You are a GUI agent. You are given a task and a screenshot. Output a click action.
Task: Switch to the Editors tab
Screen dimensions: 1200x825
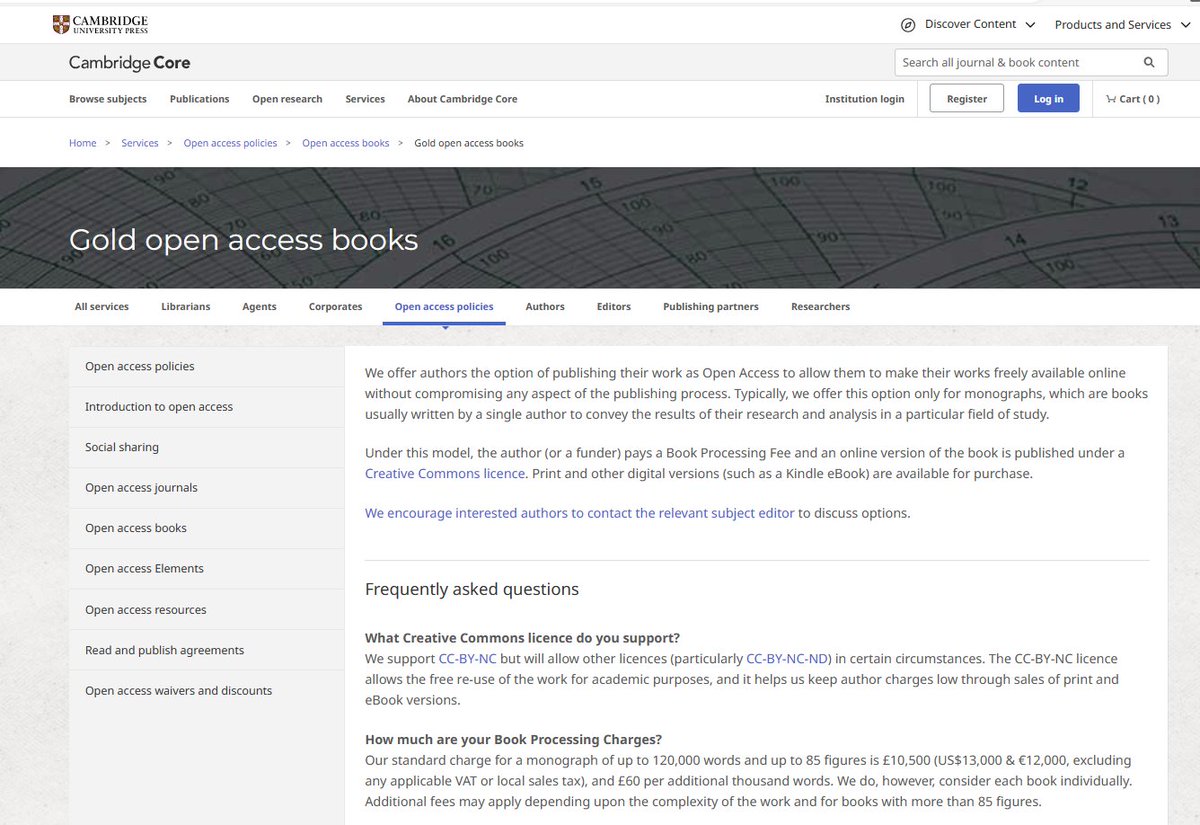pos(614,307)
